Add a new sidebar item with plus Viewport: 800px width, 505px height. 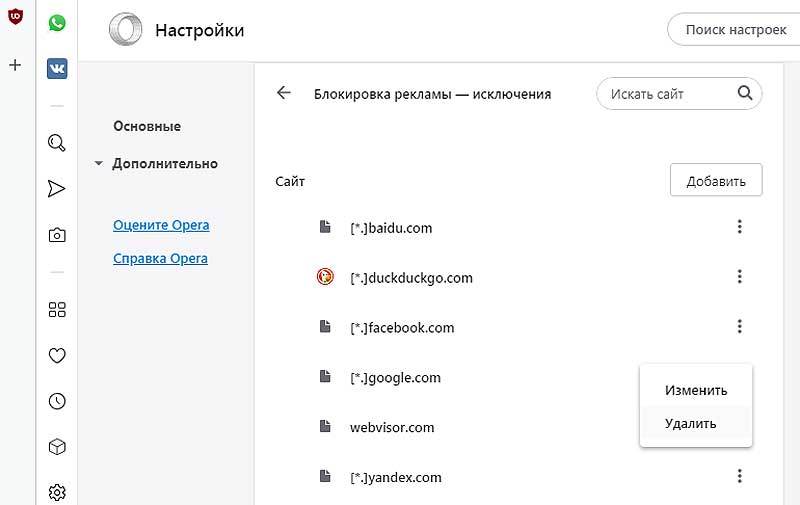15,65
